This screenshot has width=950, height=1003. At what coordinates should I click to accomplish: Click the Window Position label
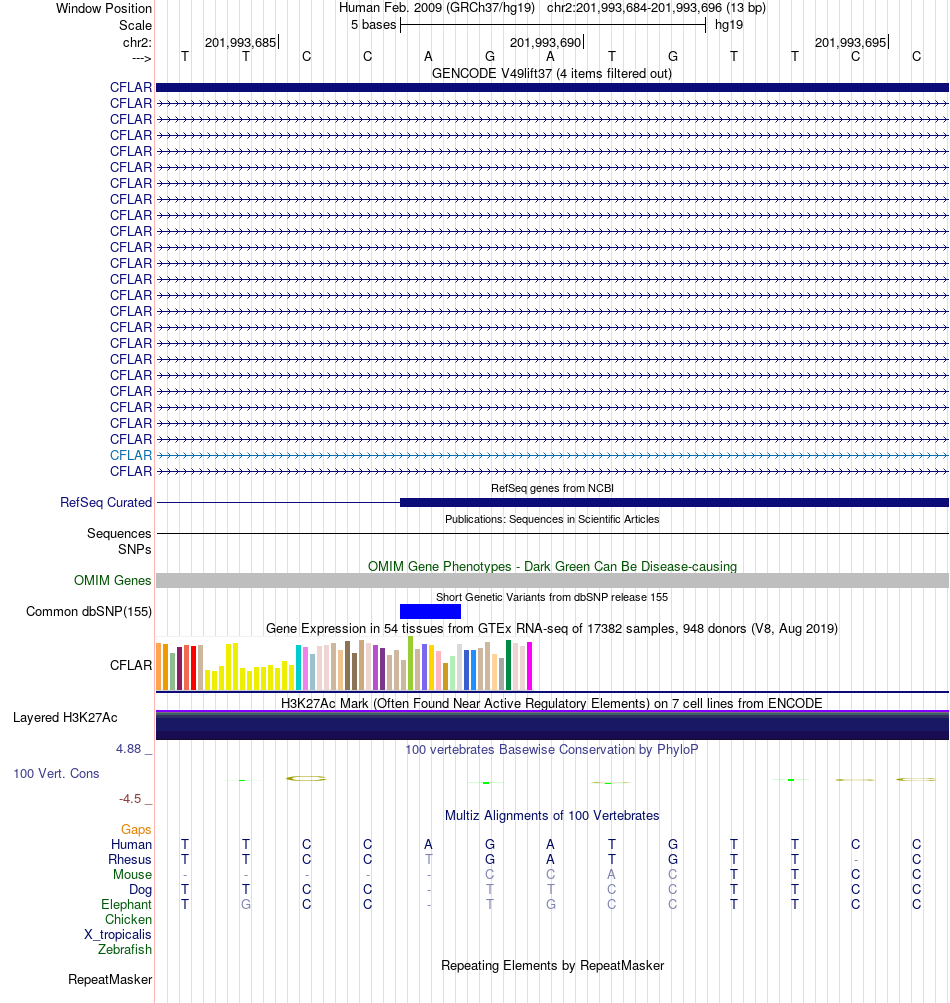104,8
